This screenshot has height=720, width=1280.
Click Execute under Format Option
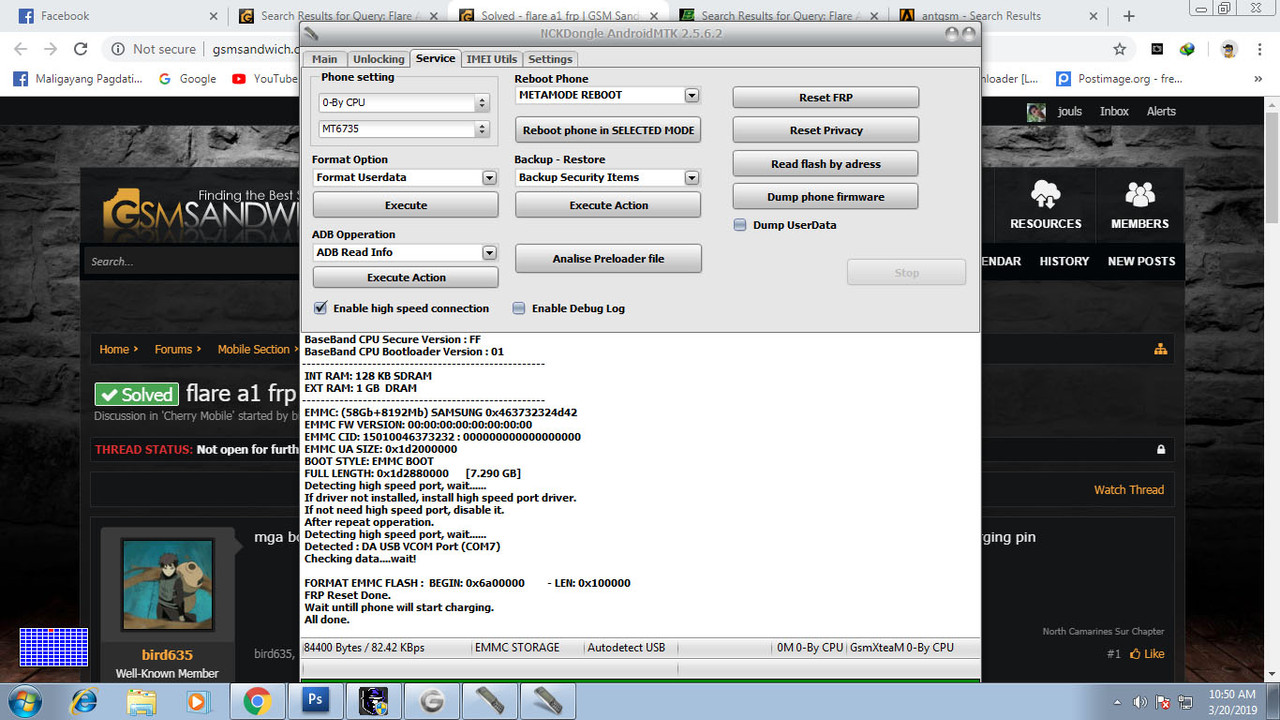click(406, 205)
